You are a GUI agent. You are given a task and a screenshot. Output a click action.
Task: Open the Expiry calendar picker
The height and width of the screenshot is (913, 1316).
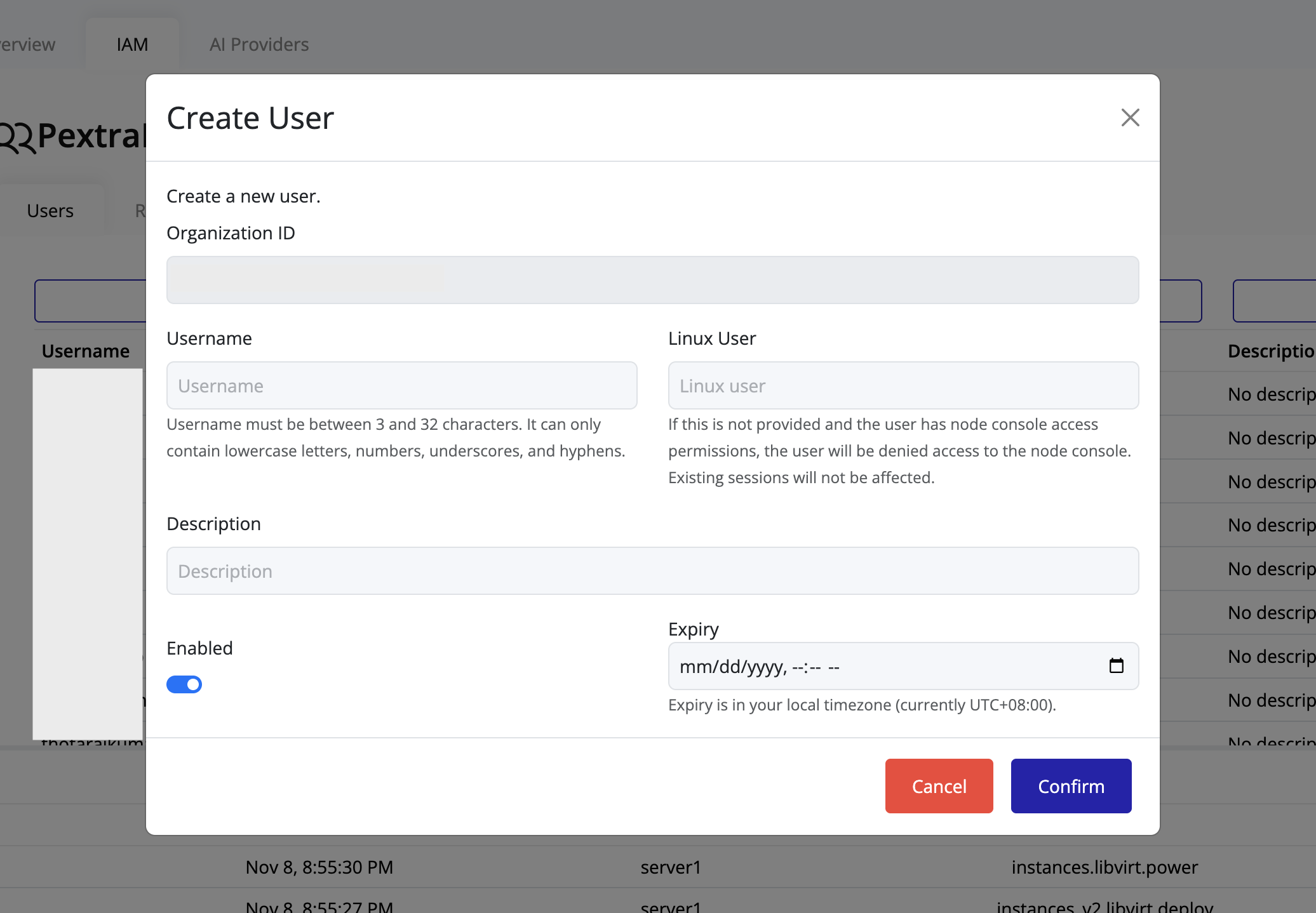(1117, 666)
